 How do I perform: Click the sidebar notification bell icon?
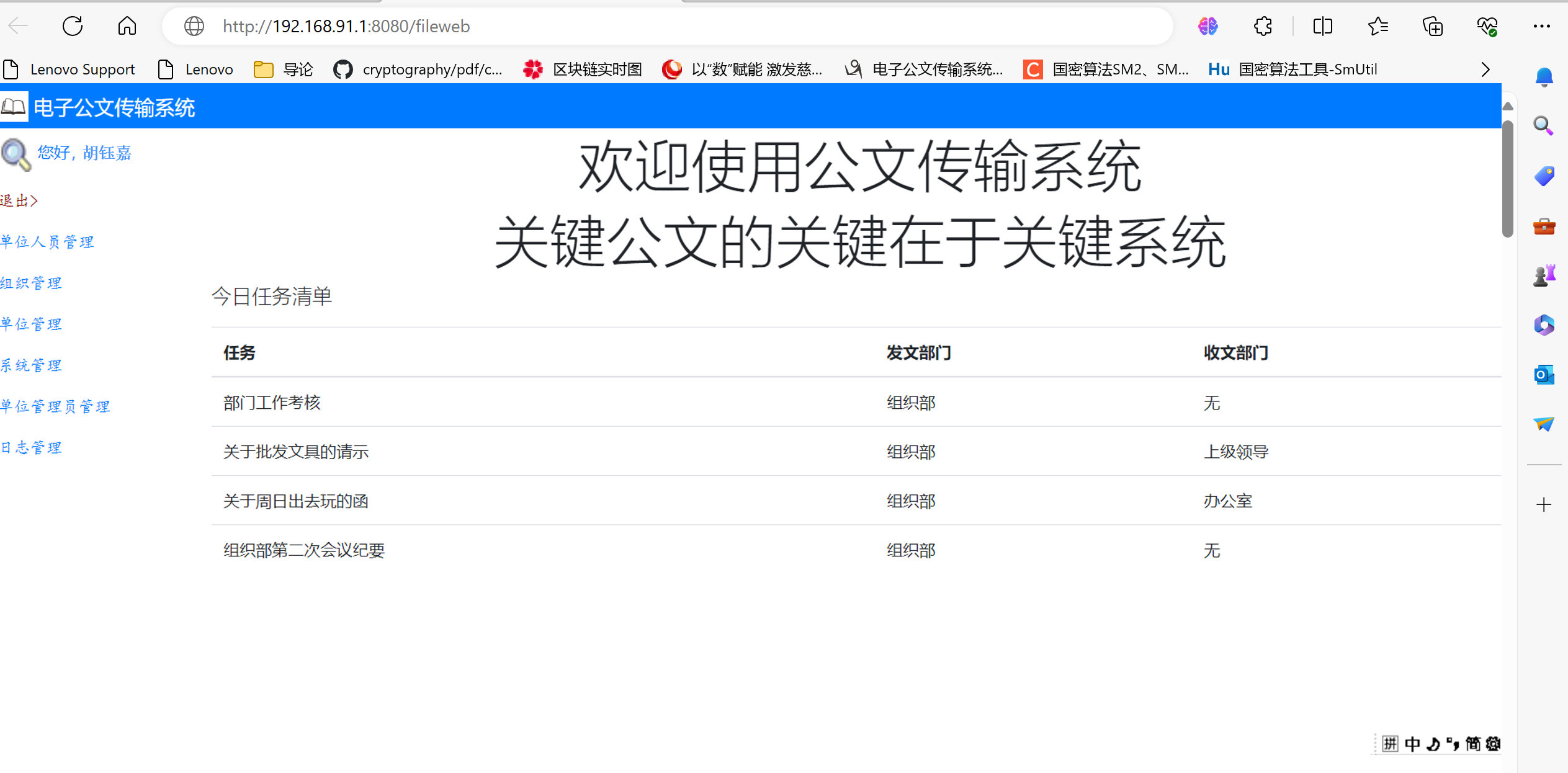coord(1544,77)
